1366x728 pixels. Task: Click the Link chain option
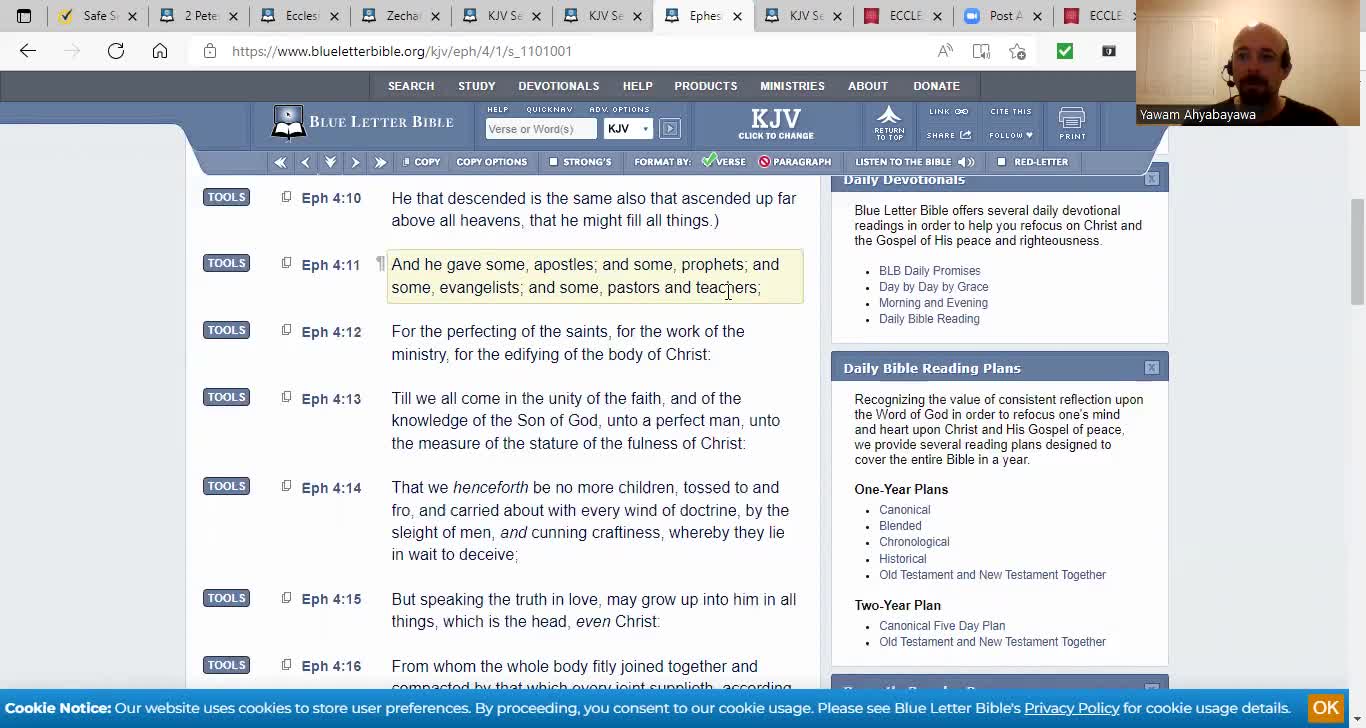[948, 112]
